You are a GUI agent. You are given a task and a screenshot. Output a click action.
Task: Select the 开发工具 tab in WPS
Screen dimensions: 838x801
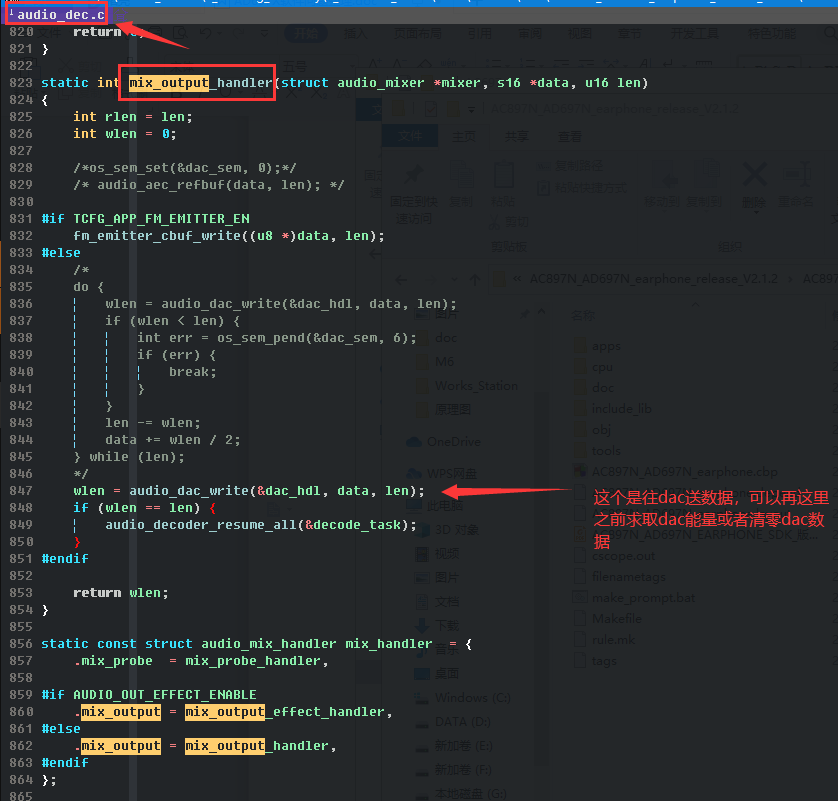[694, 34]
